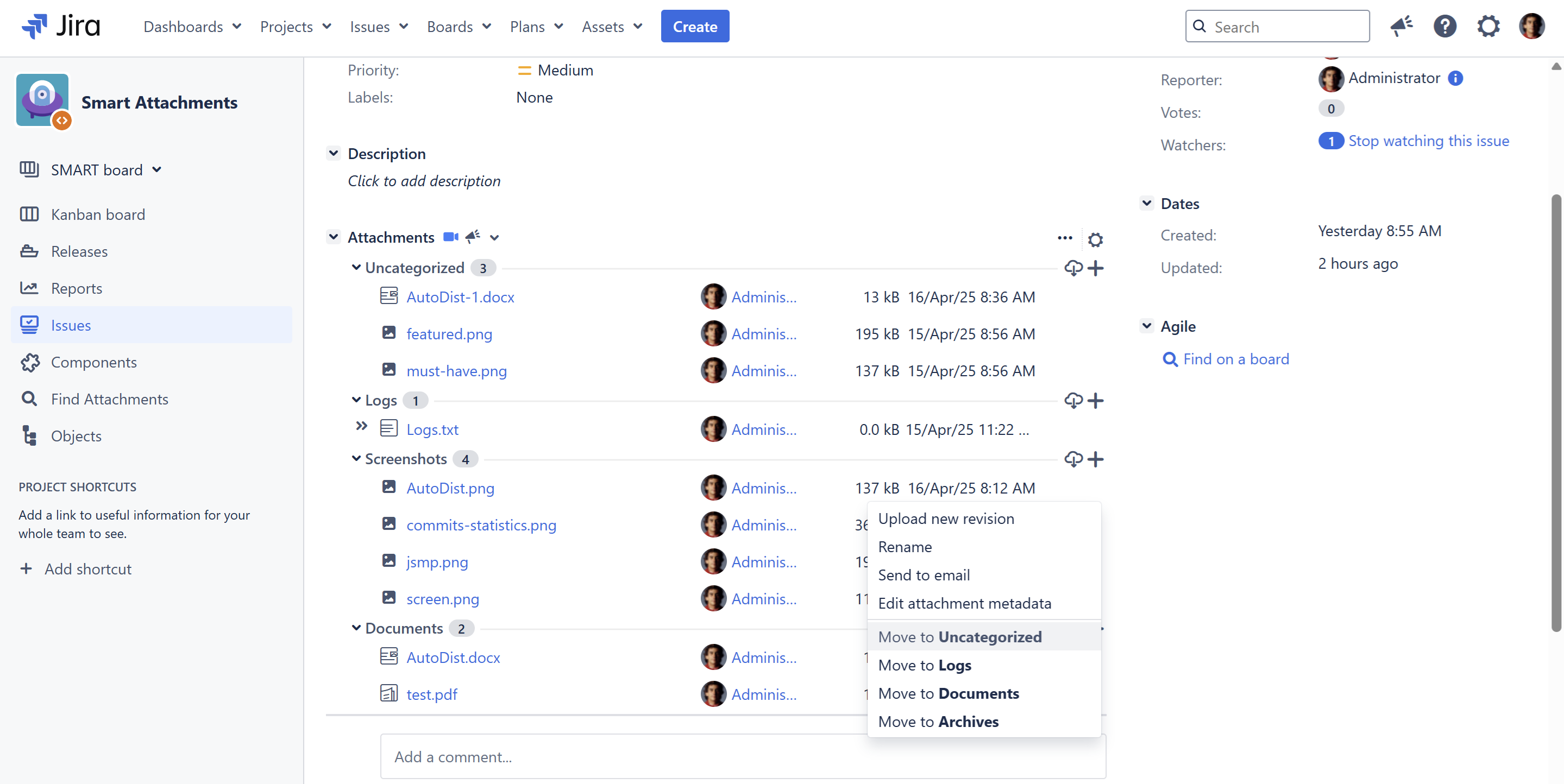Open Attachments three-dots more menu
The height and width of the screenshot is (784, 1564).
pyautogui.click(x=1064, y=237)
